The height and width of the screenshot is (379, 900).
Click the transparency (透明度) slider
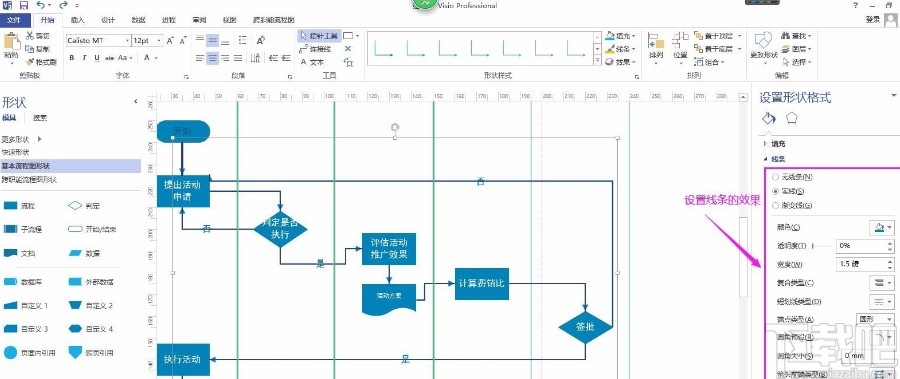[x=822, y=246]
